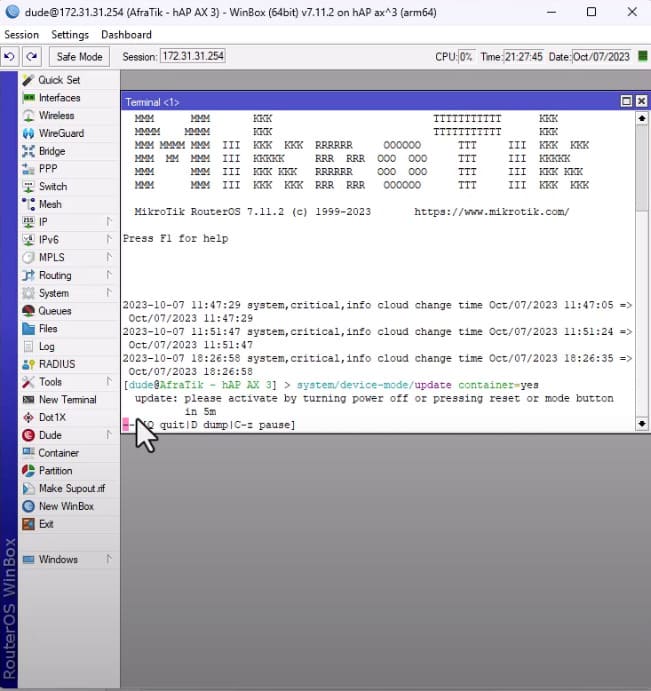
Task: Close the Terminal <1> window
Action: tap(641, 101)
